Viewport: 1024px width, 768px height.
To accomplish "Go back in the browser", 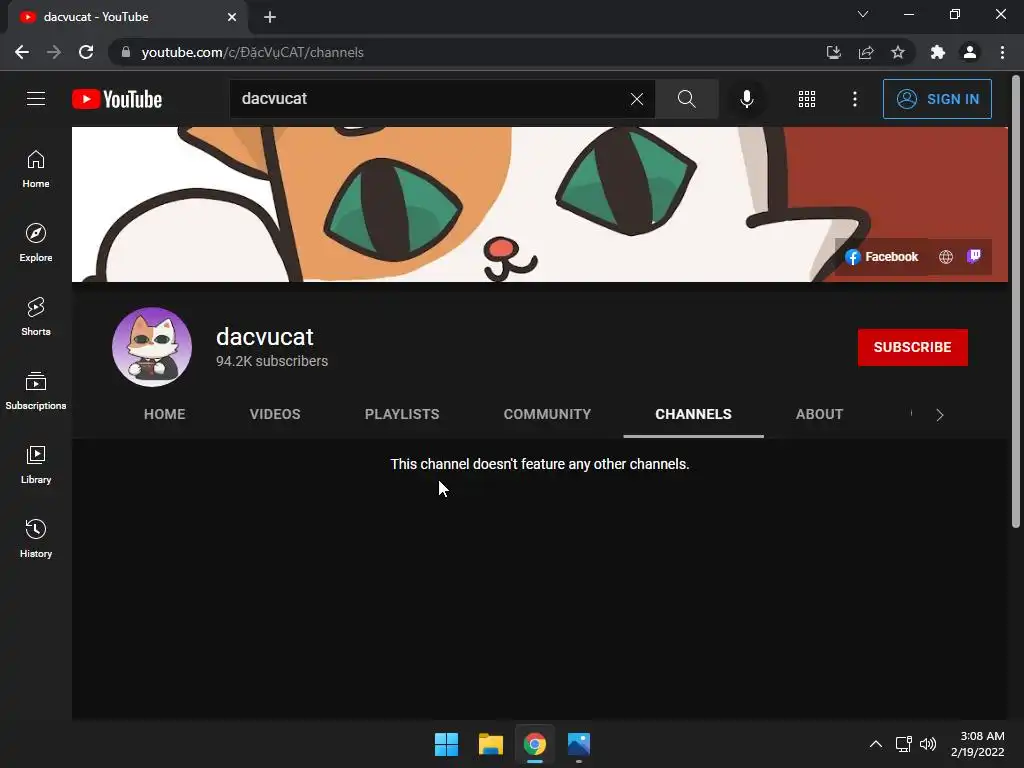I will pos(22,52).
